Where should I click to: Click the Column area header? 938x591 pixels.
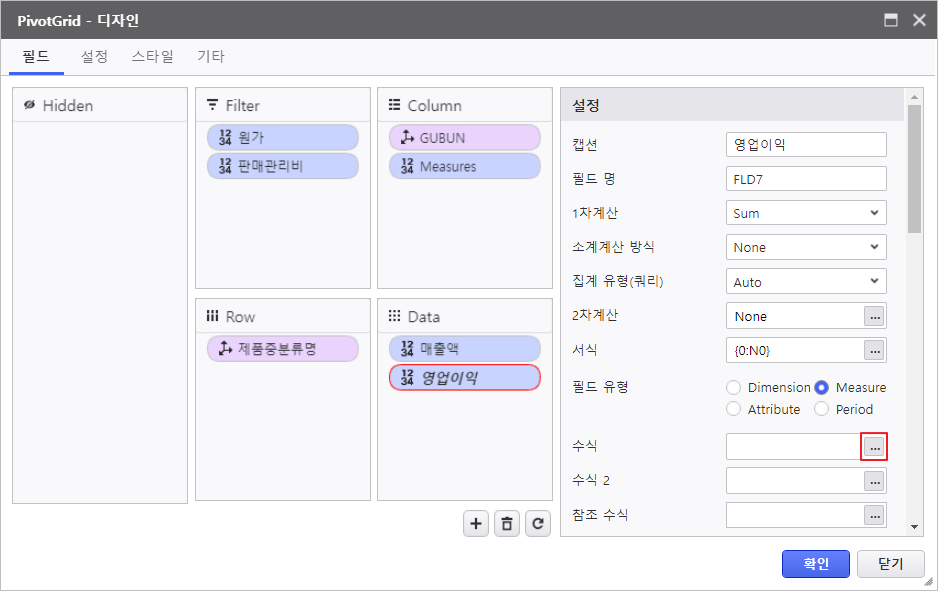click(465, 105)
